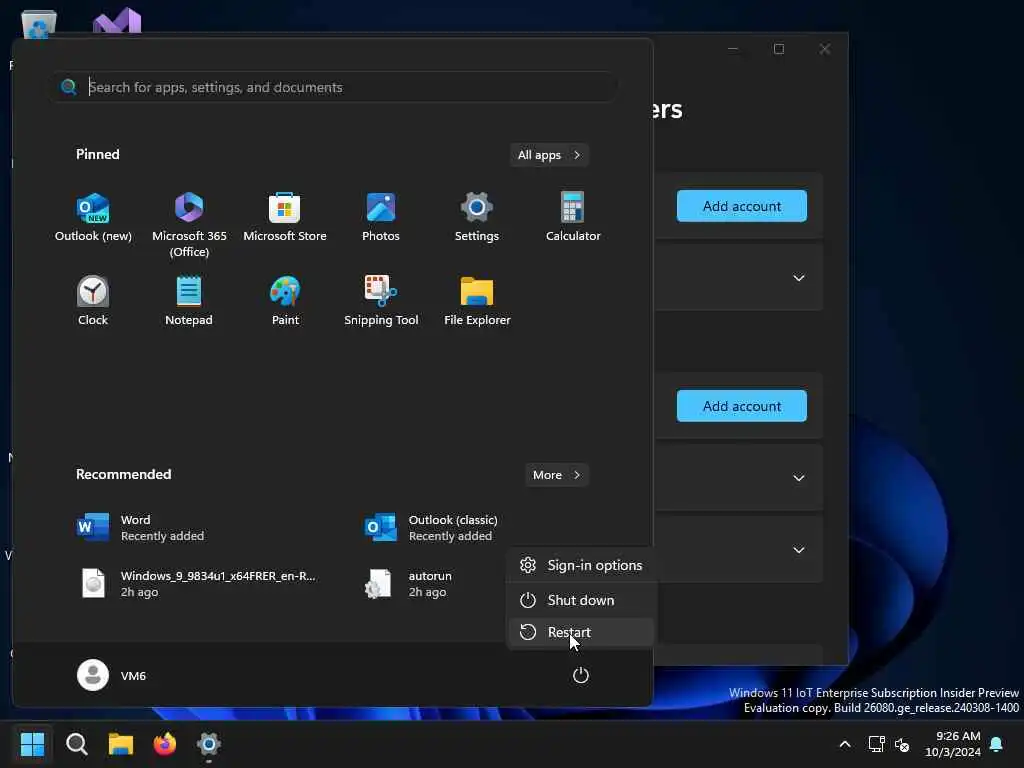
Task: Open network status tray icon
Action: (x=876, y=744)
